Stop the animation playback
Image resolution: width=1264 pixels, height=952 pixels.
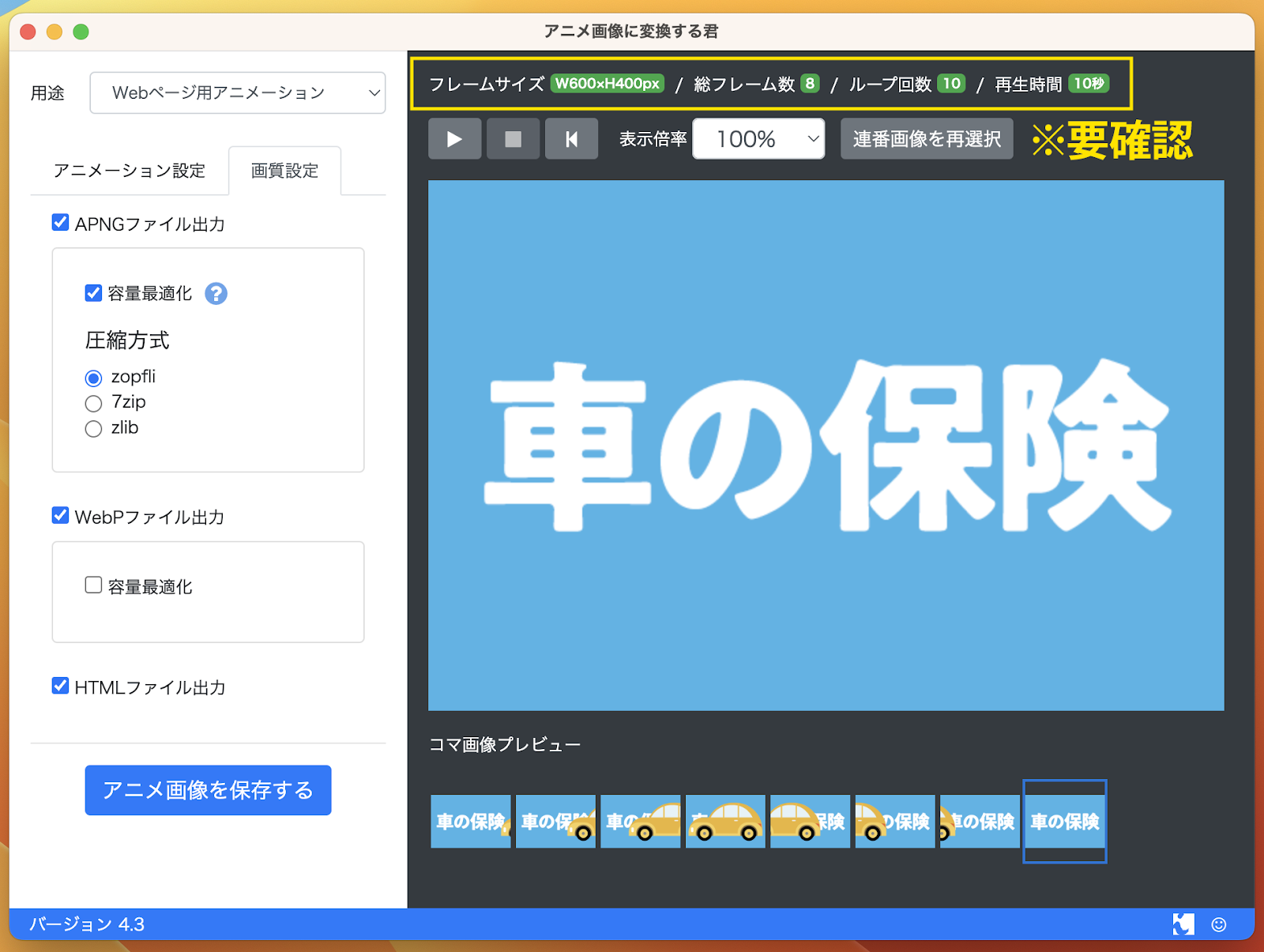[513, 139]
